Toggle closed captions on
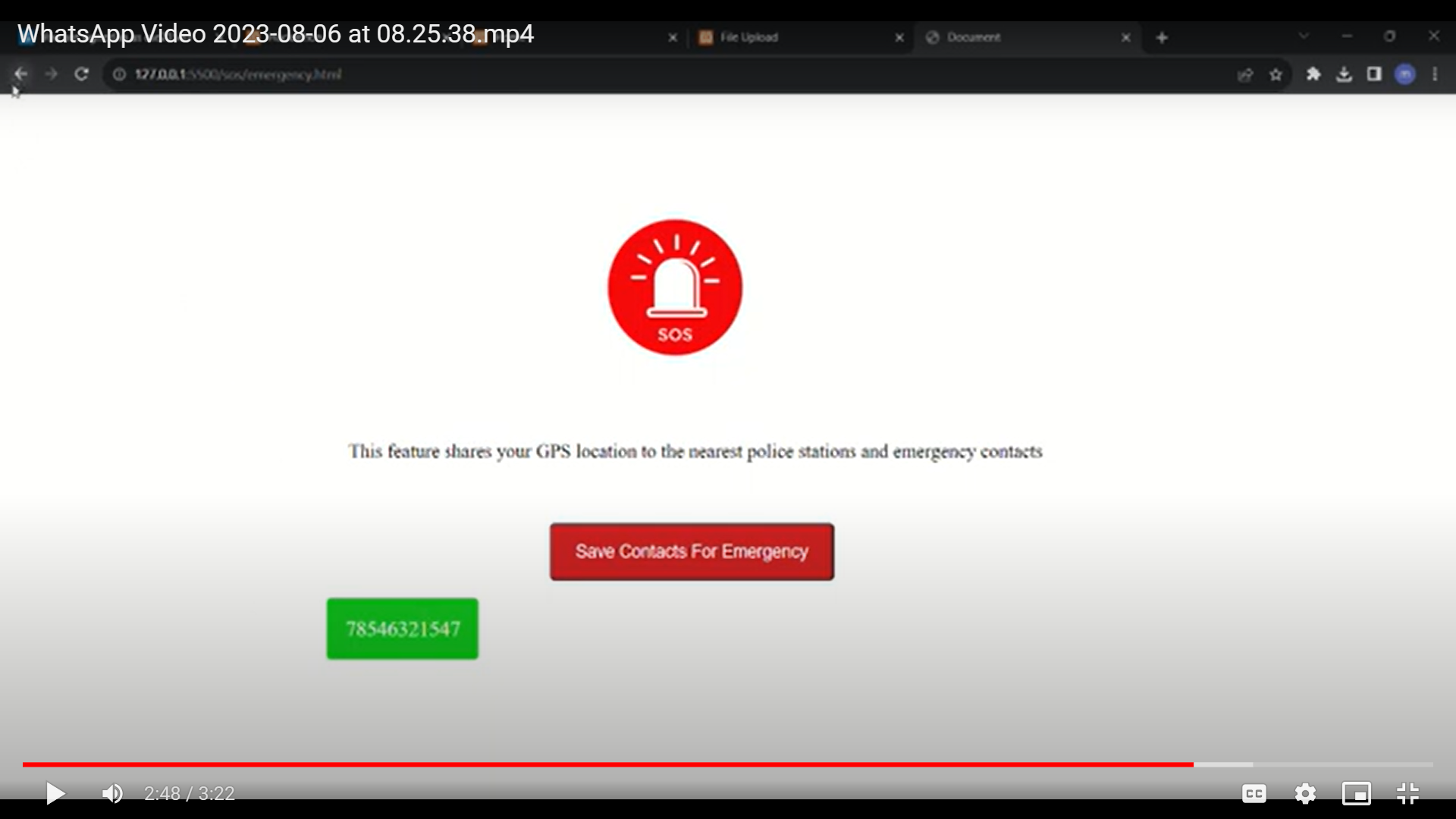Viewport: 1456px width, 819px height. pos(1254,793)
